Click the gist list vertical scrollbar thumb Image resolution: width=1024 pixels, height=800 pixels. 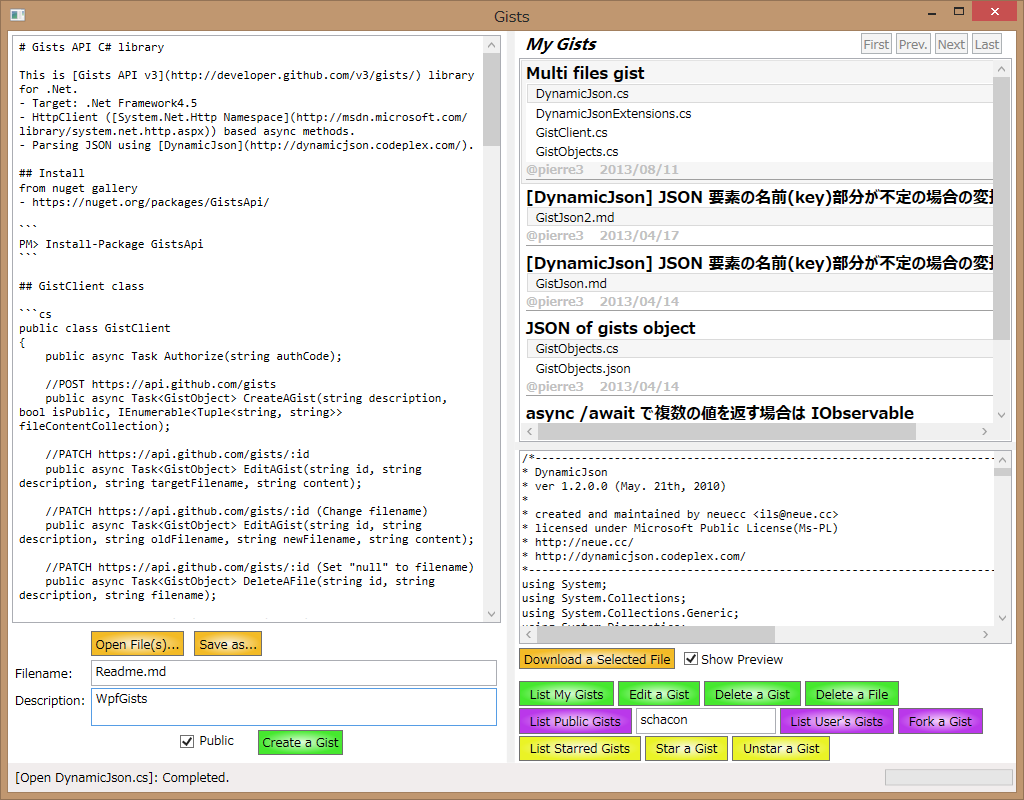(x=1001, y=208)
